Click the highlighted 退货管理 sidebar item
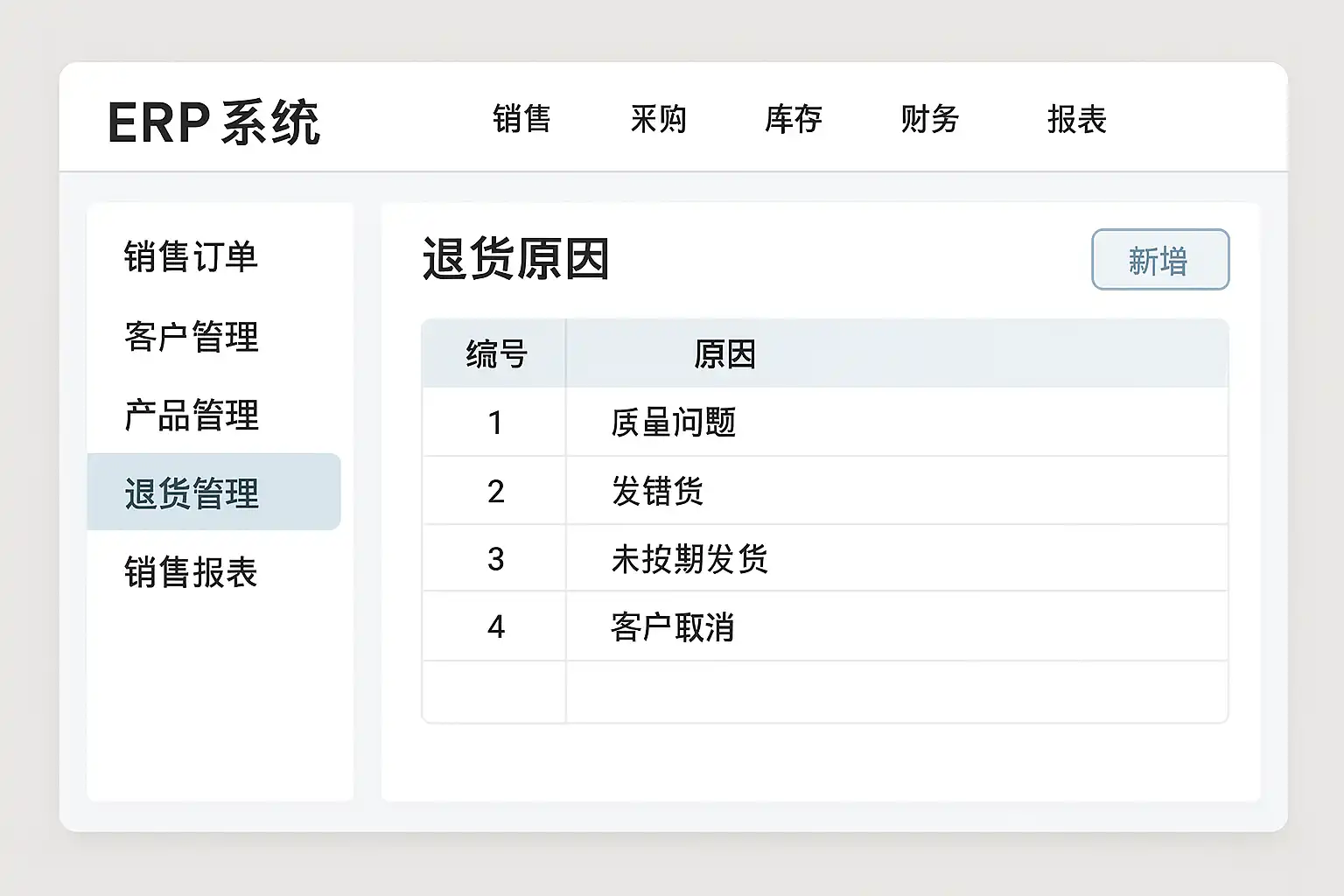The width and height of the screenshot is (1344, 896). click(192, 493)
